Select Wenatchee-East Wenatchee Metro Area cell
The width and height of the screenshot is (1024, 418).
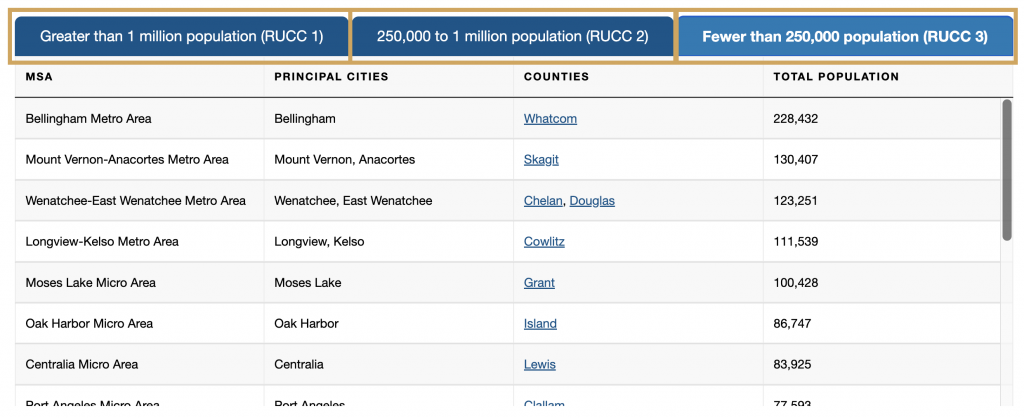[140, 201]
